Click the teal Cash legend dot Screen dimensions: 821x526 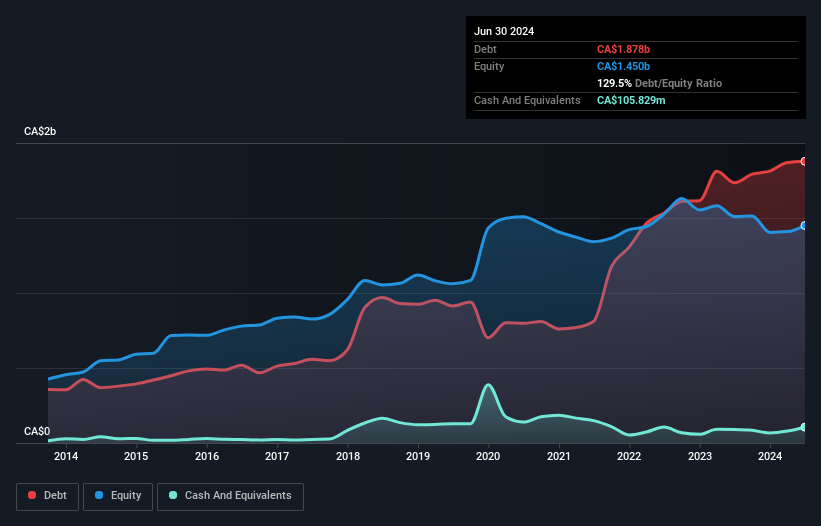[173, 495]
